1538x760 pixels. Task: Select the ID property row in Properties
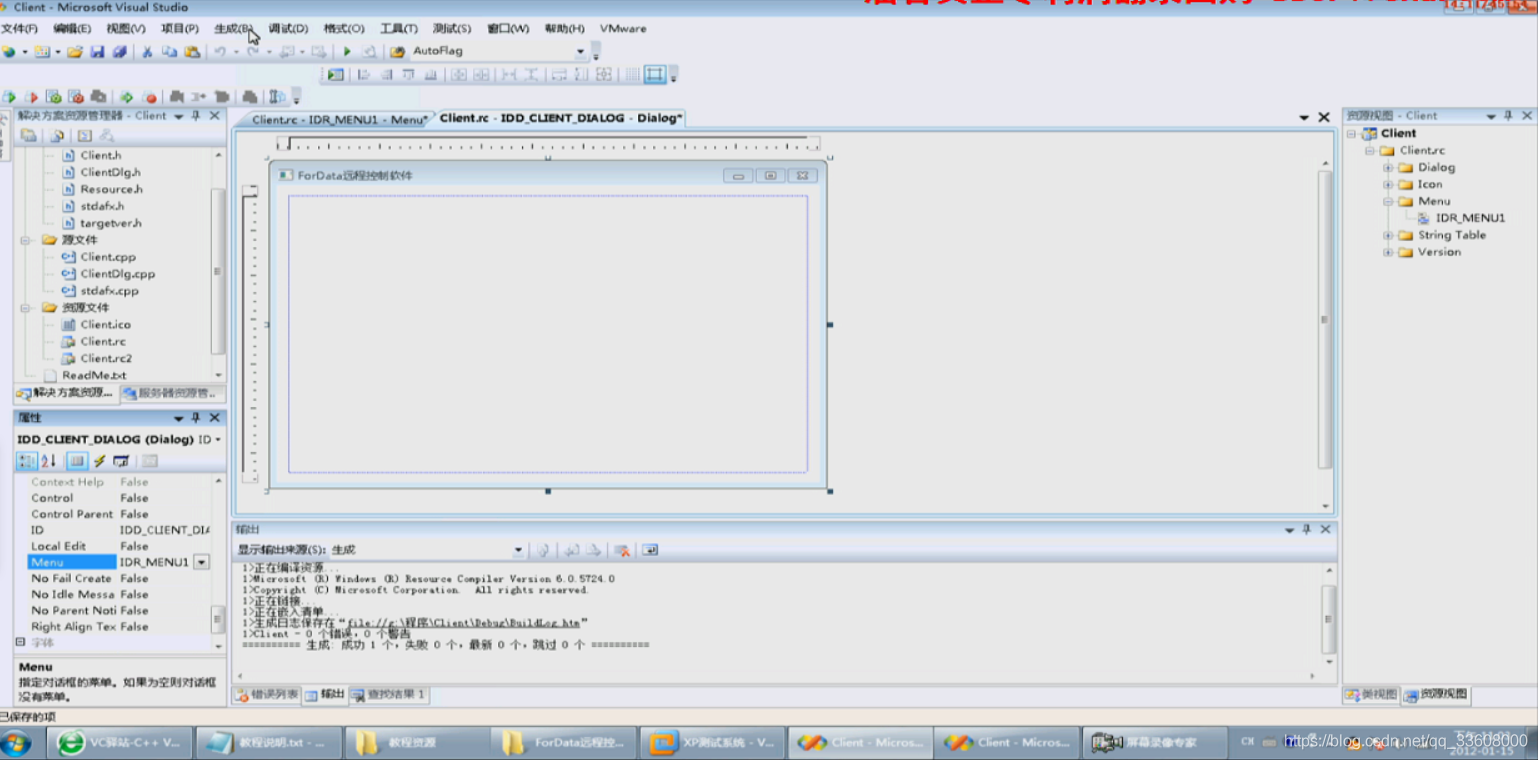click(119, 530)
